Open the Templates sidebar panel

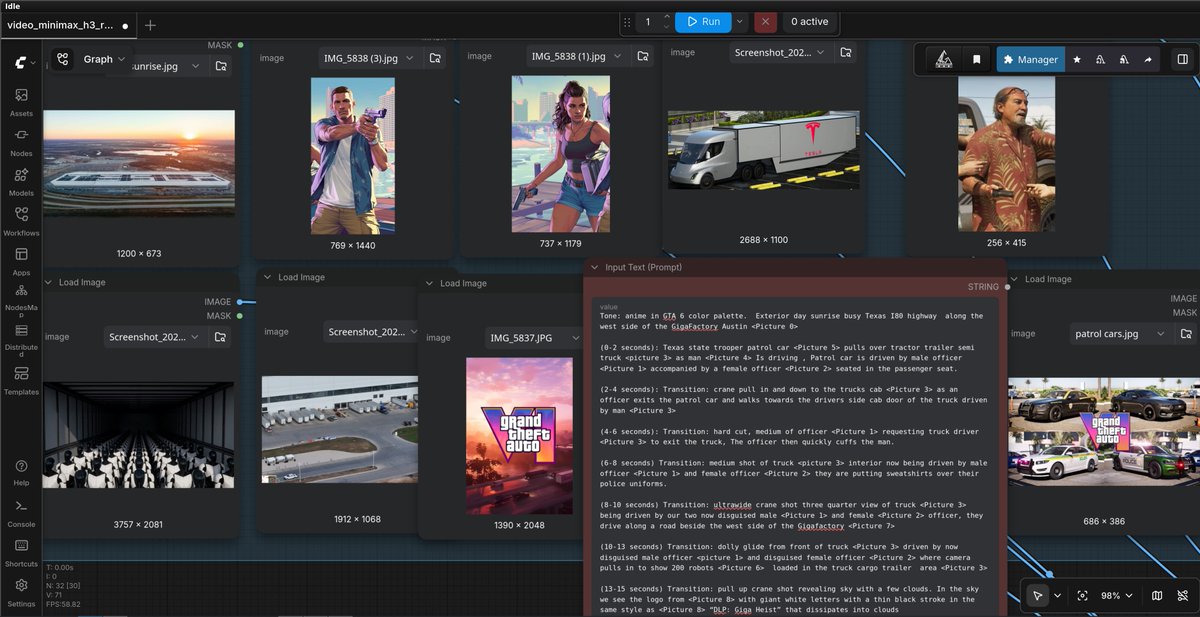[x=21, y=380]
